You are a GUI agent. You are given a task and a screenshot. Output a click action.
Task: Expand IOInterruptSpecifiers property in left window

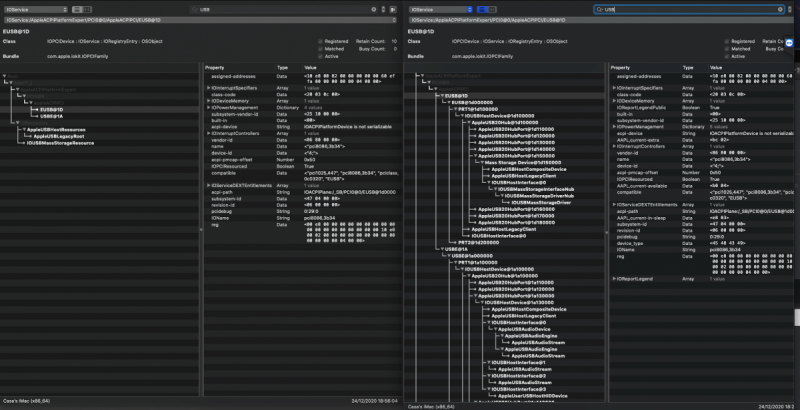point(208,88)
